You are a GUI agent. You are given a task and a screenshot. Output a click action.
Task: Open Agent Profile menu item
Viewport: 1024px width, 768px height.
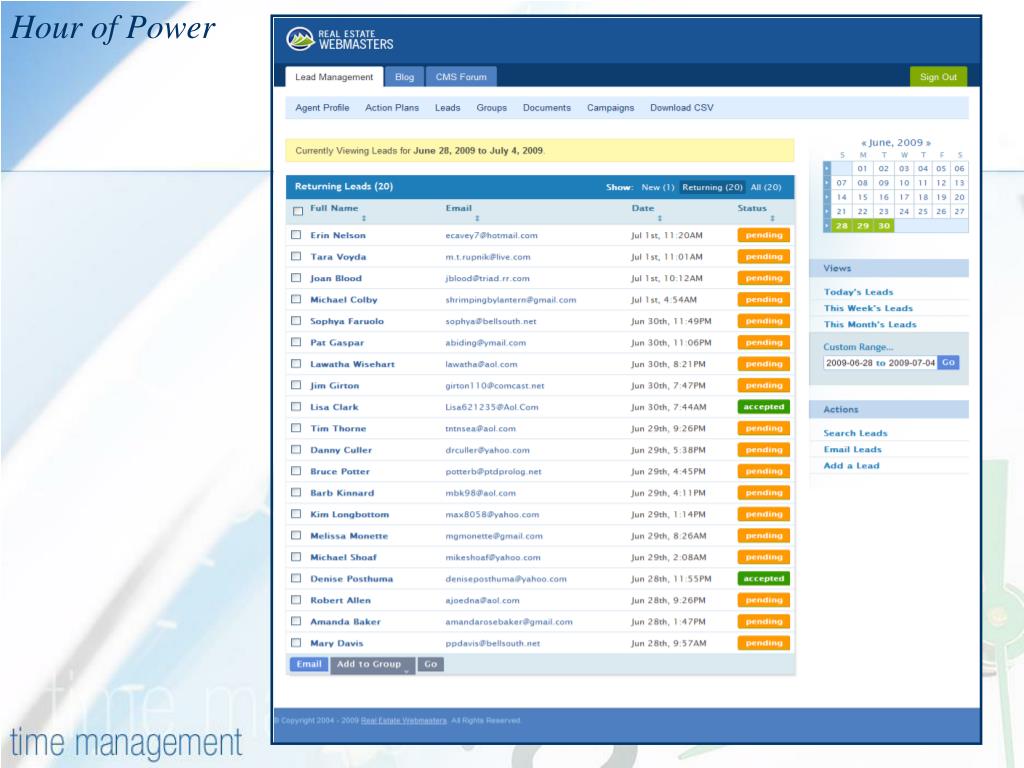[322, 108]
